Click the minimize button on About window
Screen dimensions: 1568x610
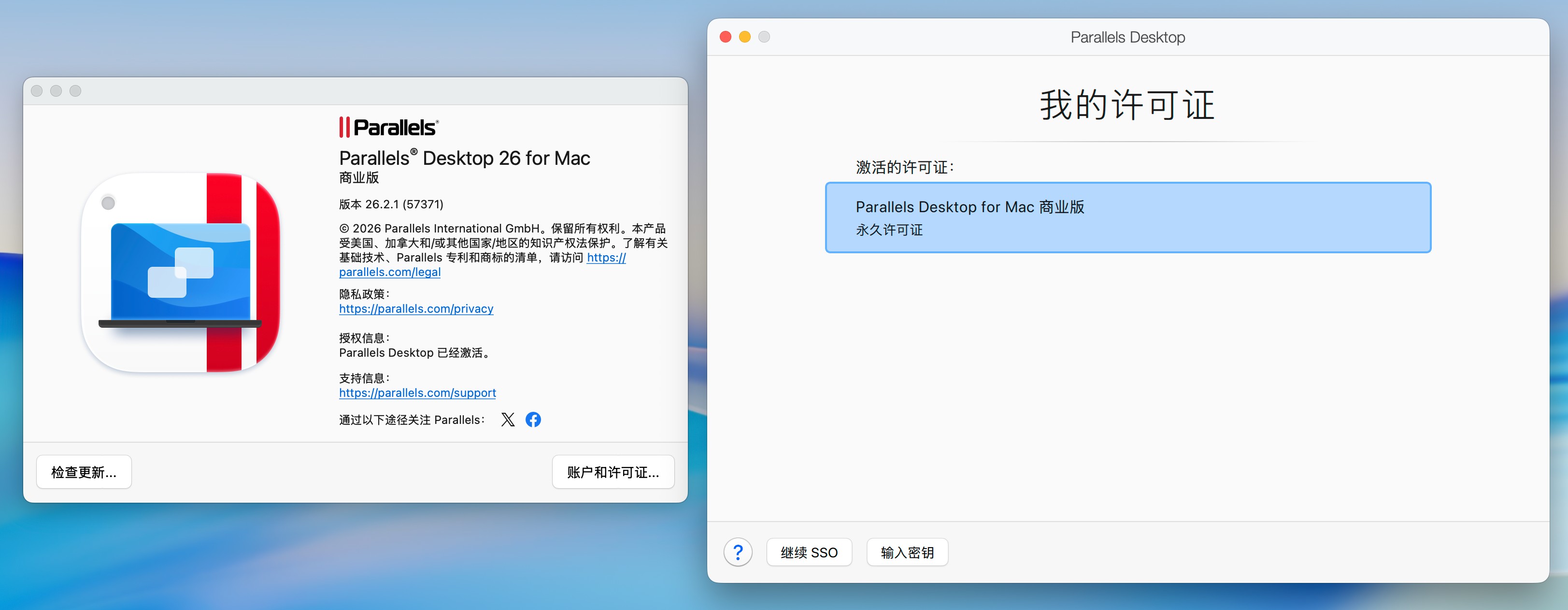coord(56,91)
